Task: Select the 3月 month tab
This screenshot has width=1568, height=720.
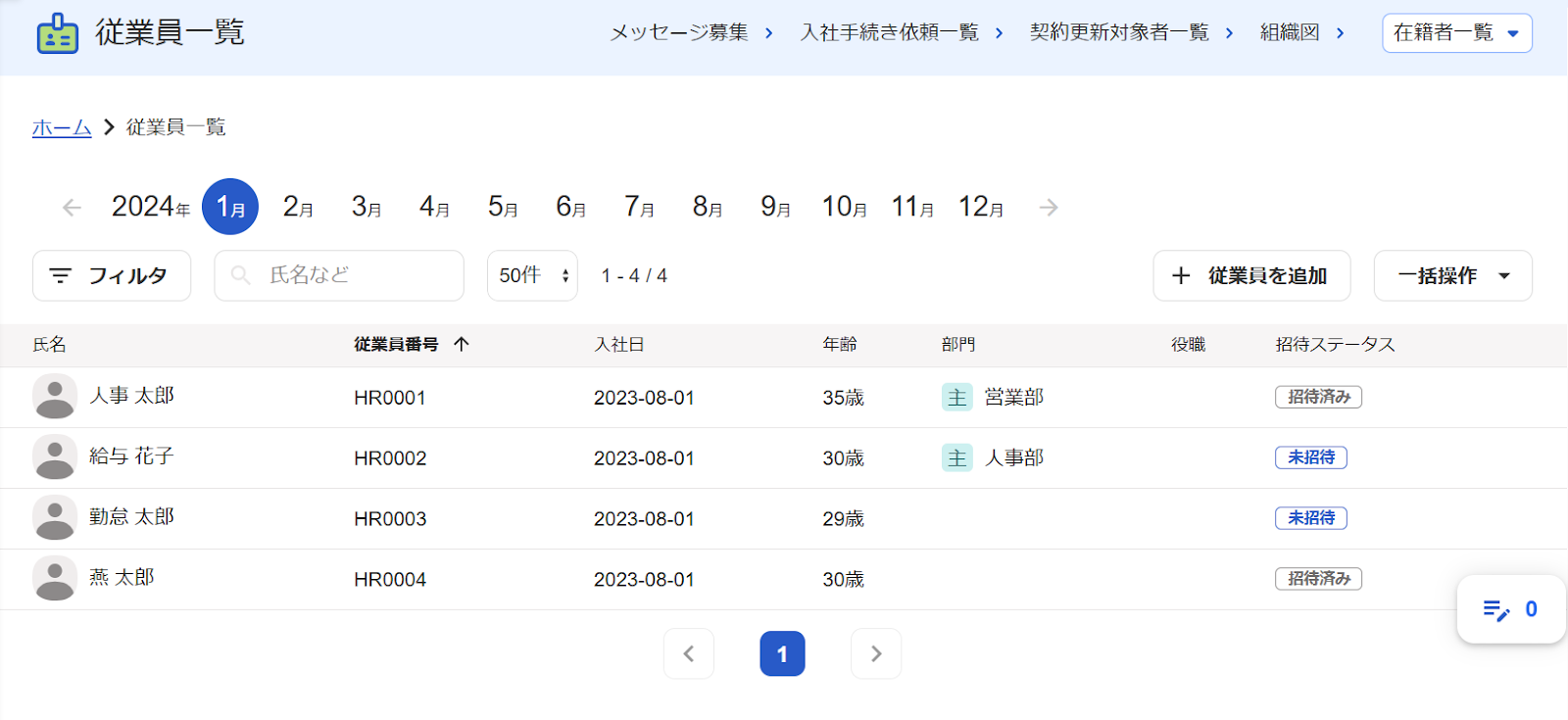Action: (367, 207)
